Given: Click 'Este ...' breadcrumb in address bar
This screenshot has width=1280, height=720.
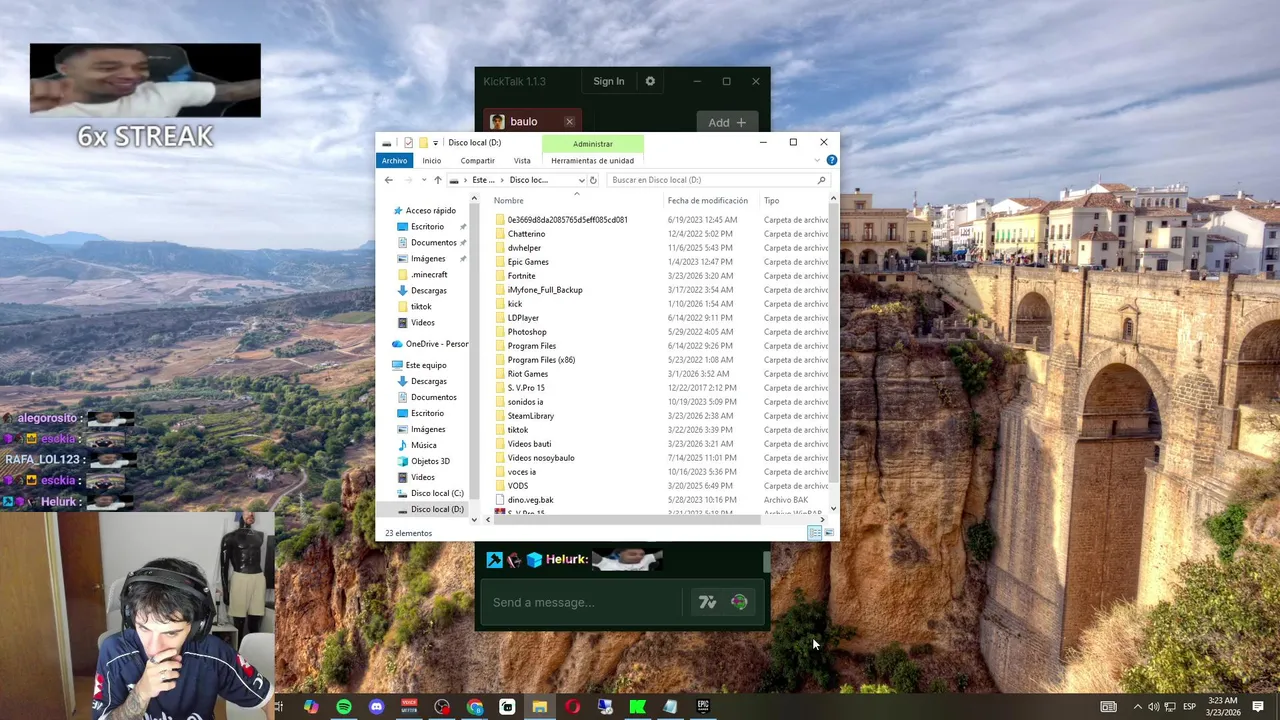Looking at the screenshot, I should click(484, 180).
